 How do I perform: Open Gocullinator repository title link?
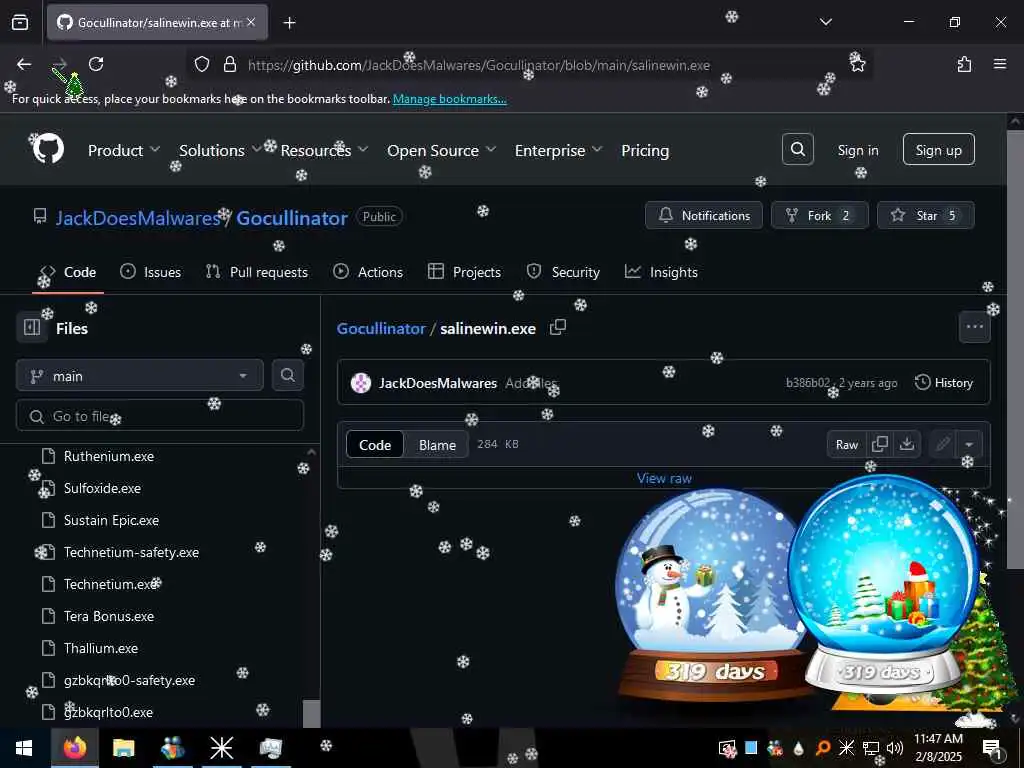click(291, 217)
